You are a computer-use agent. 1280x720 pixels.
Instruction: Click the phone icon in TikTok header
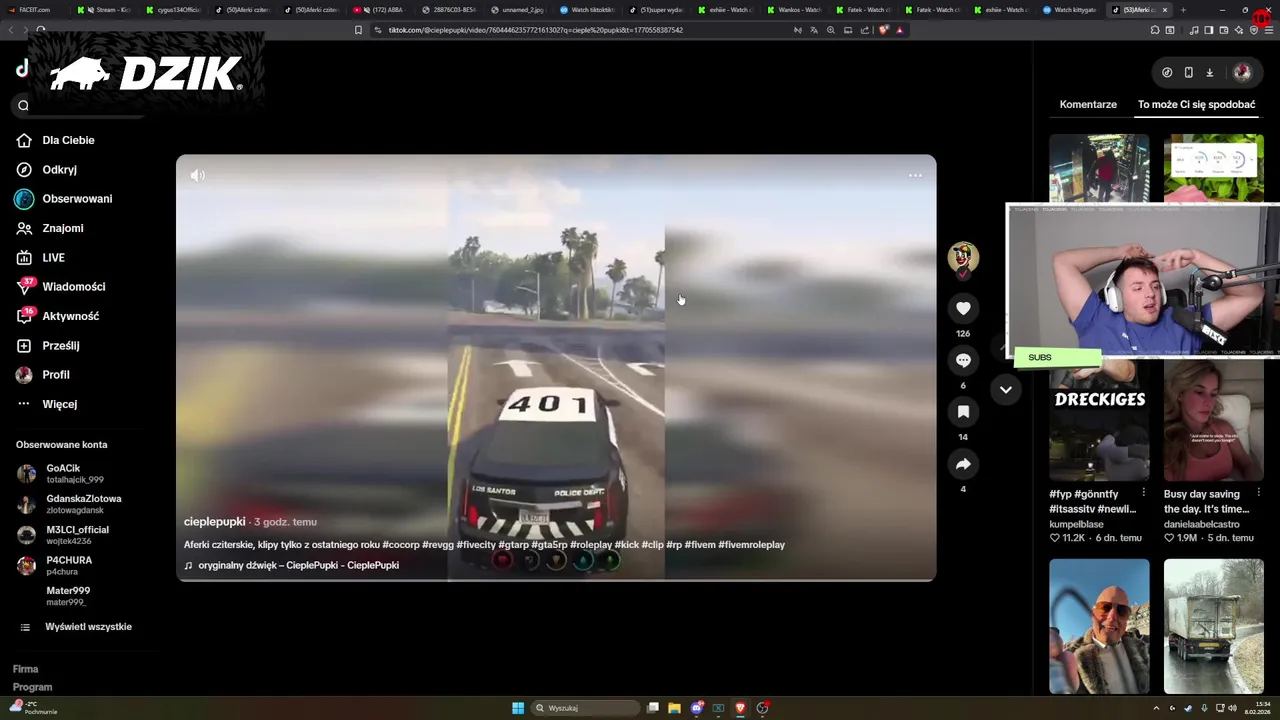pyautogui.click(x=1188, y=72)
